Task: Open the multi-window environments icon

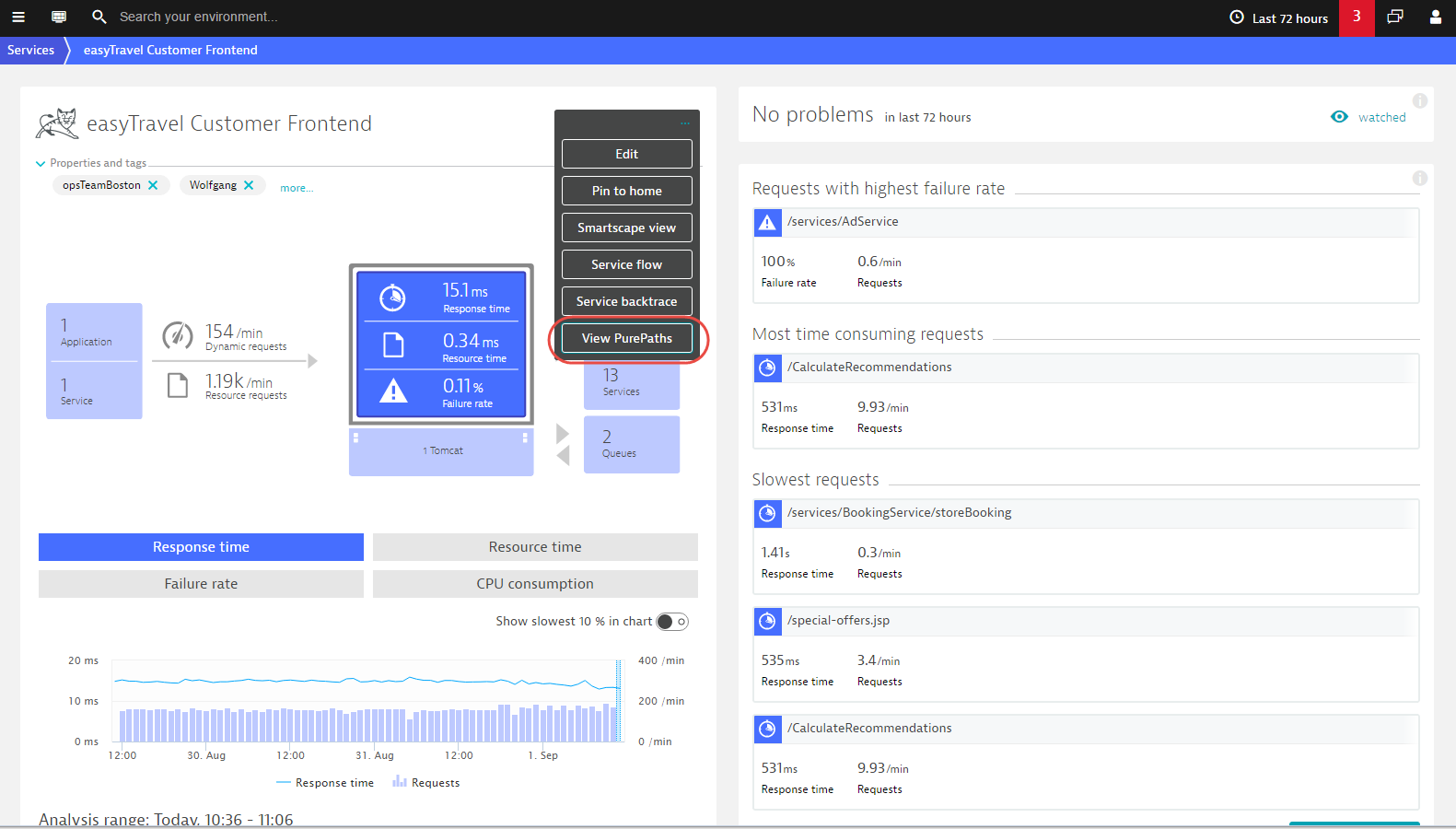Action: click(1395, 17)
